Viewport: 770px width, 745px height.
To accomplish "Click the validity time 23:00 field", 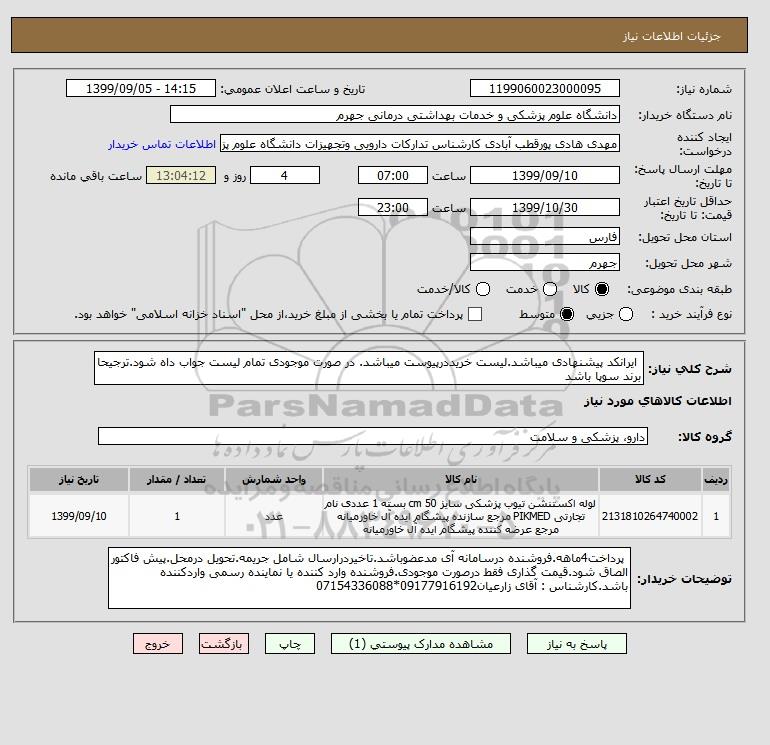I will pos(393,207).
